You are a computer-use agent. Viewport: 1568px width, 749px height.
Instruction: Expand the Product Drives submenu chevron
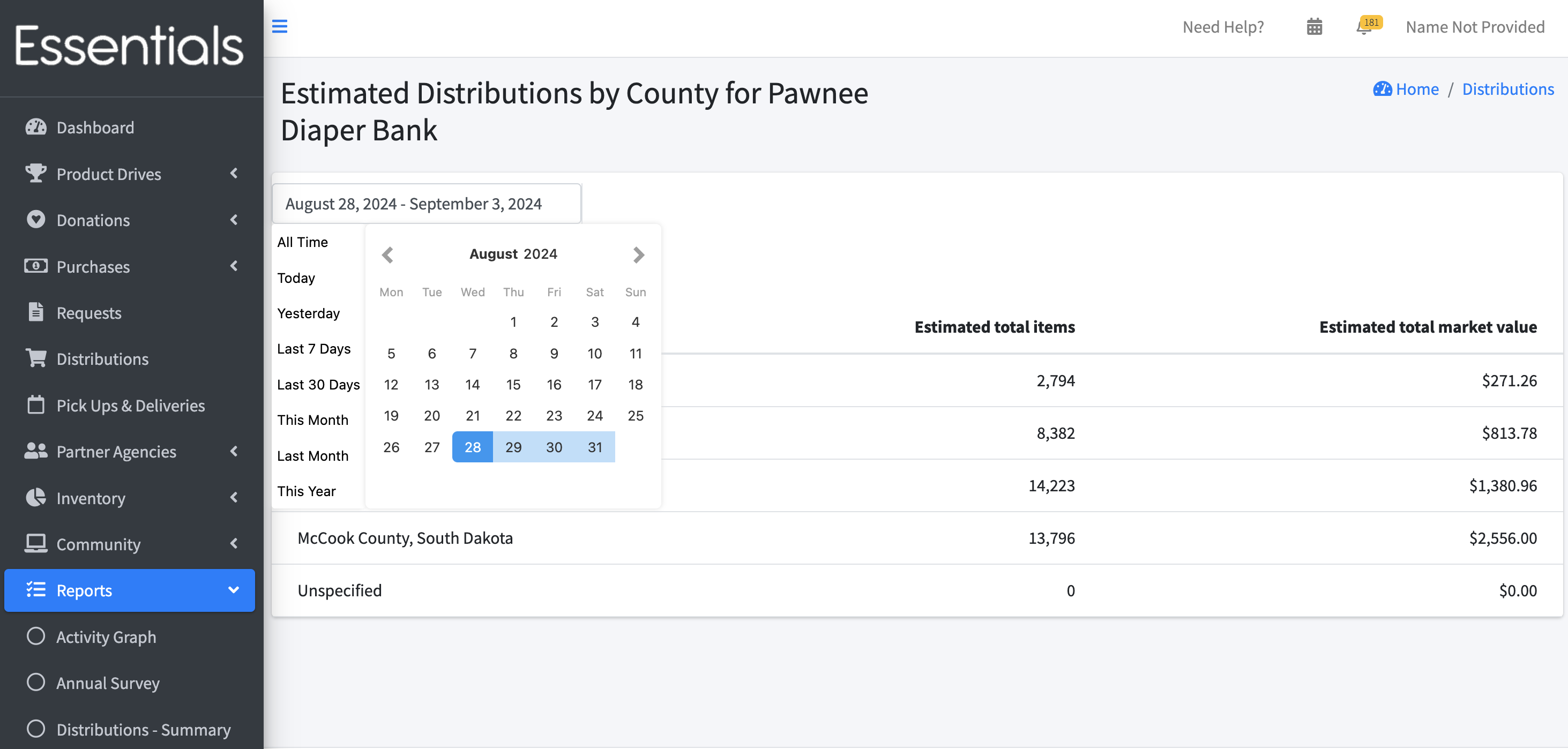[234, 174]
